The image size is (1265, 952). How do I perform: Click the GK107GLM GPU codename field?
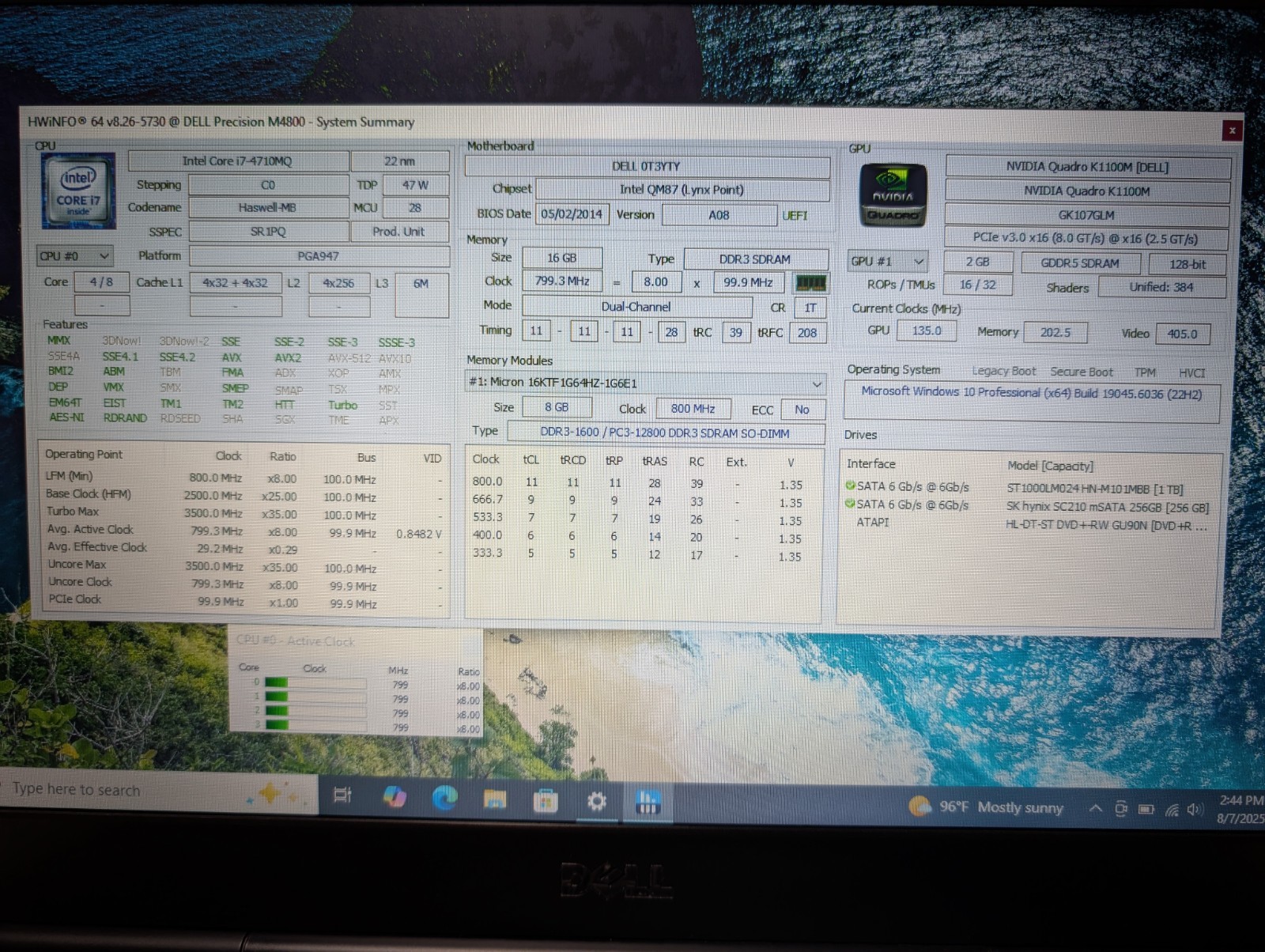(1086, 215)
